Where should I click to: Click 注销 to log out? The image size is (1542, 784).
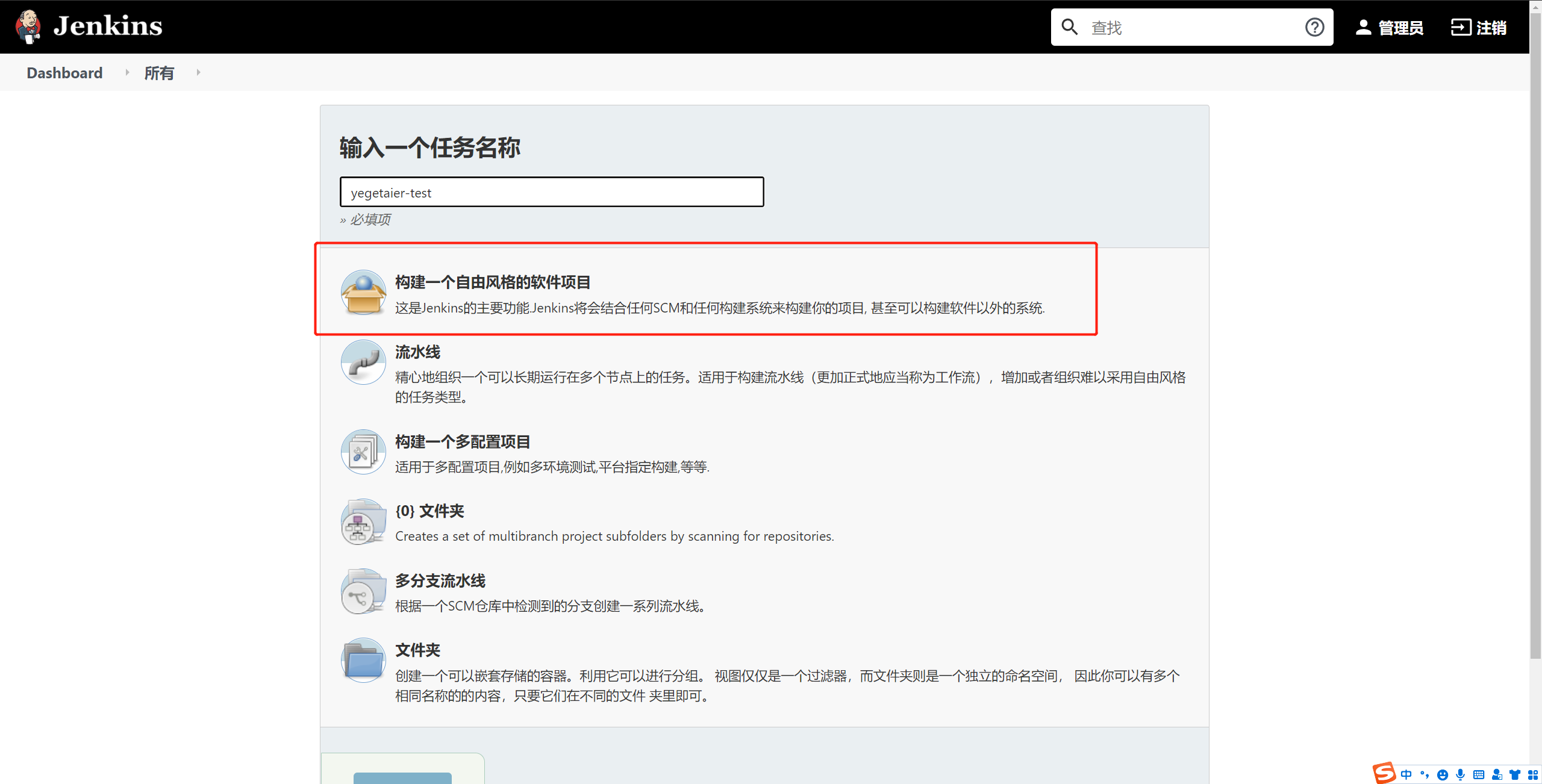pyautogui.click(x=1479, y=27)
